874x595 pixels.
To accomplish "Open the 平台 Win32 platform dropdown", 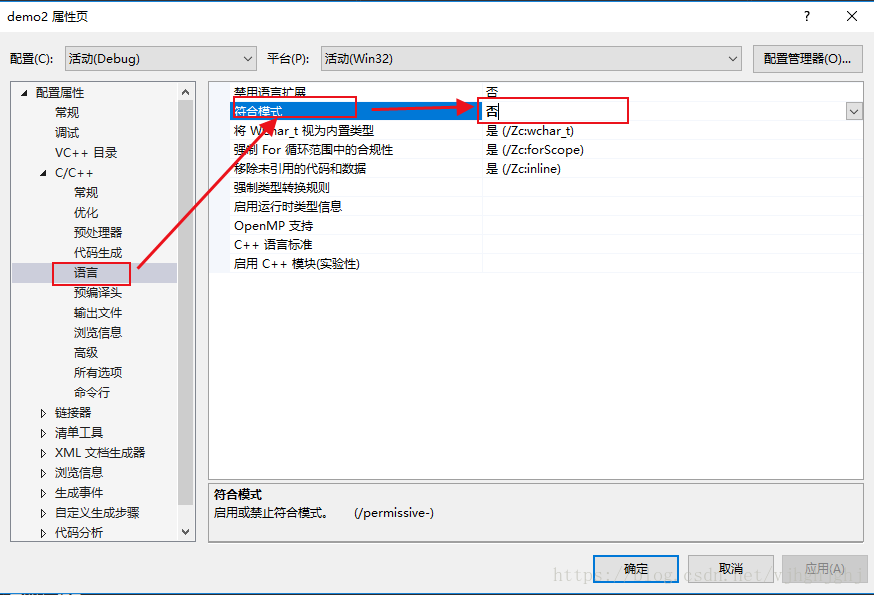I will point(531,59).
